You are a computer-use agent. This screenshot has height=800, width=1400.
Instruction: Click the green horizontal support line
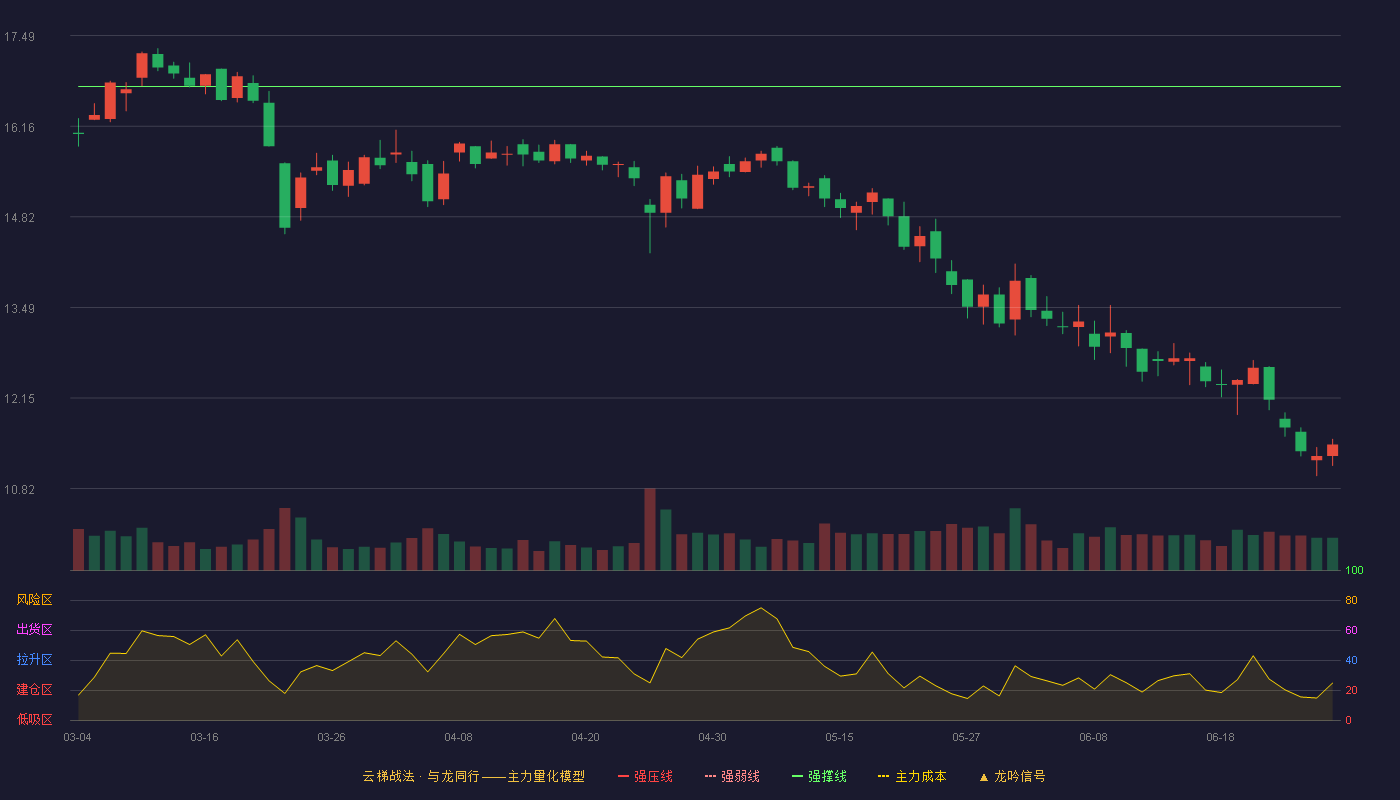(709, 87)
